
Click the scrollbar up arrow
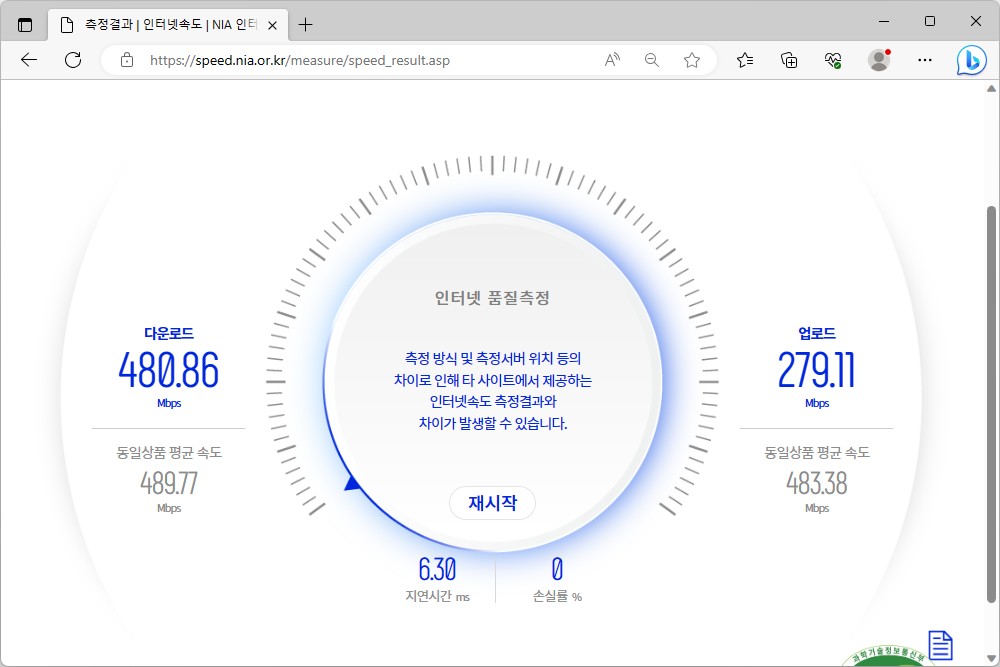pyautogui.click(x=991, y=89)
